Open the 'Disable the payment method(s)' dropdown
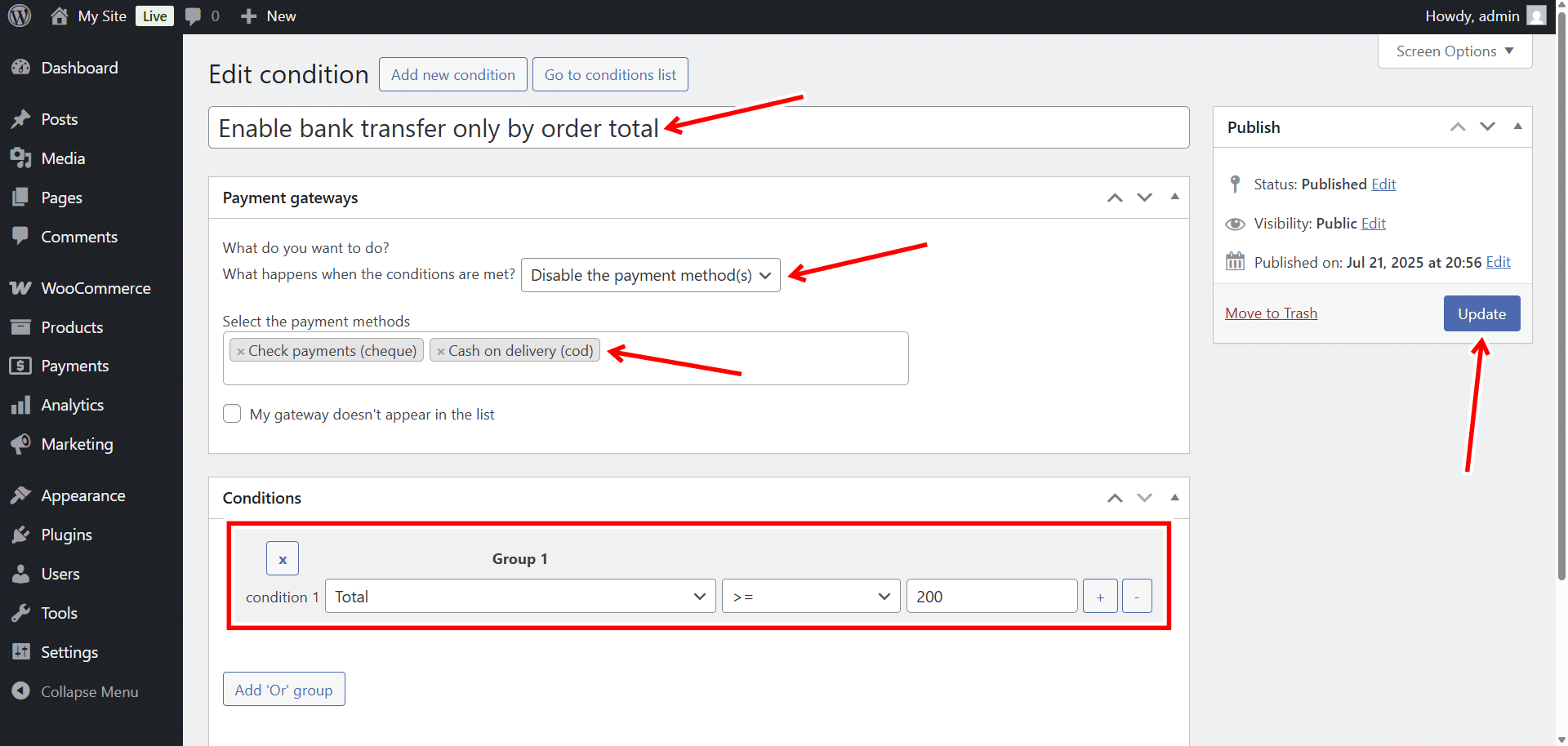Viewport: 1568px width, 746px height. click(651, 275)
